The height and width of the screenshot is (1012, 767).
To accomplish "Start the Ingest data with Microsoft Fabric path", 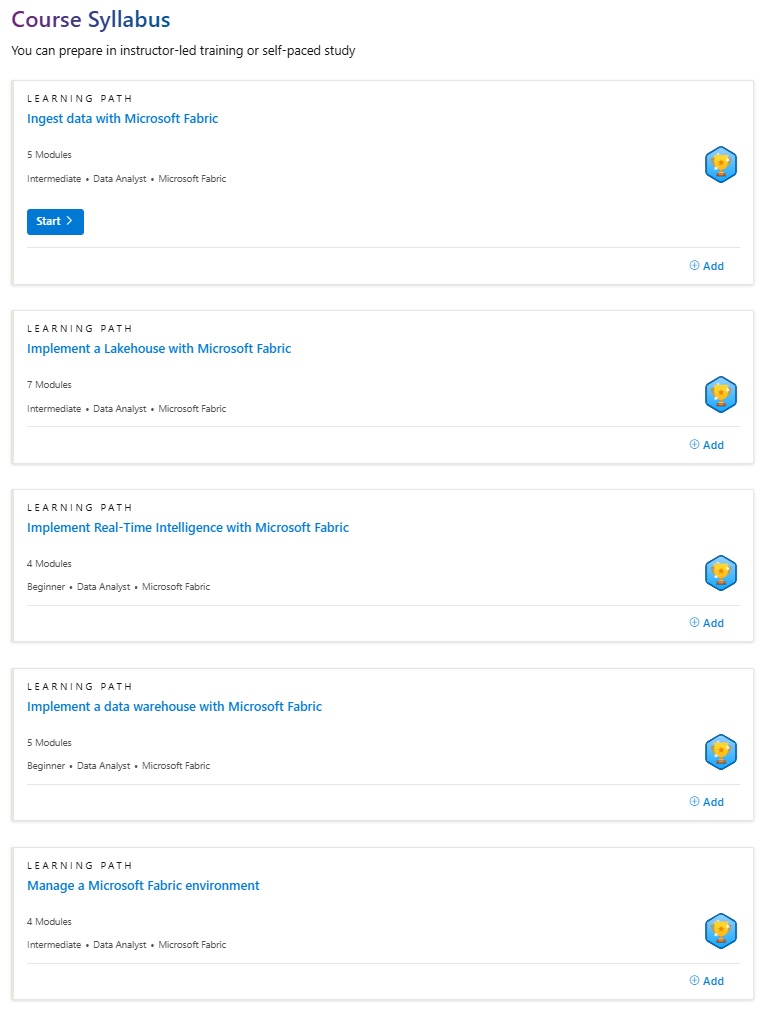I will pos(56,221).
